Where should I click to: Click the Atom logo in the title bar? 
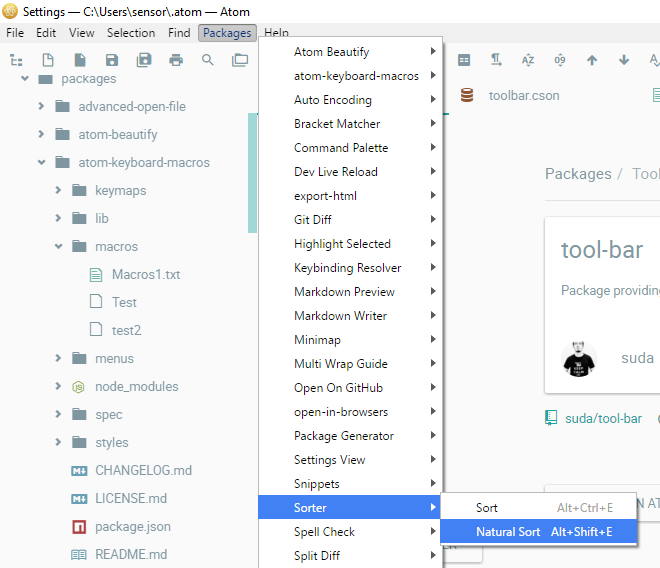pyautogui.click(x=10, y=11)
